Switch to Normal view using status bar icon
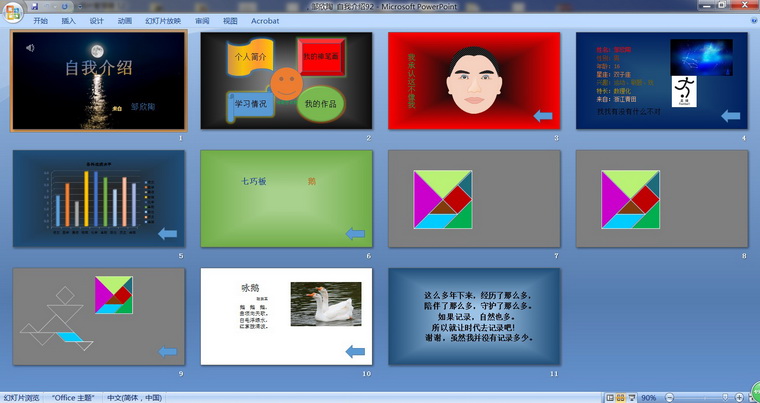The image size is (760, 403). pos(607,397)
